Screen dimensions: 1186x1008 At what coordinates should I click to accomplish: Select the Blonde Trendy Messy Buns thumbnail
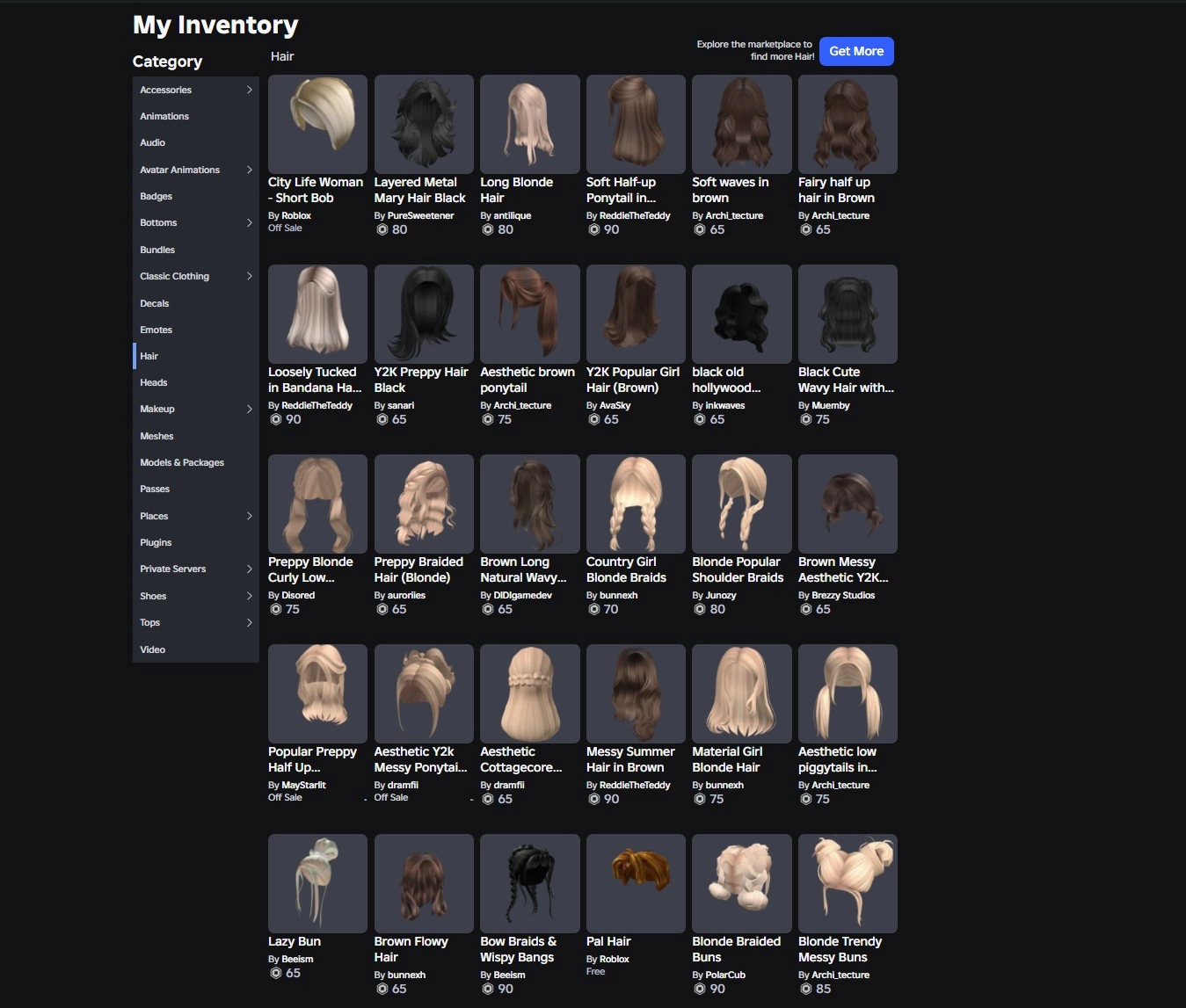[848, 883]
